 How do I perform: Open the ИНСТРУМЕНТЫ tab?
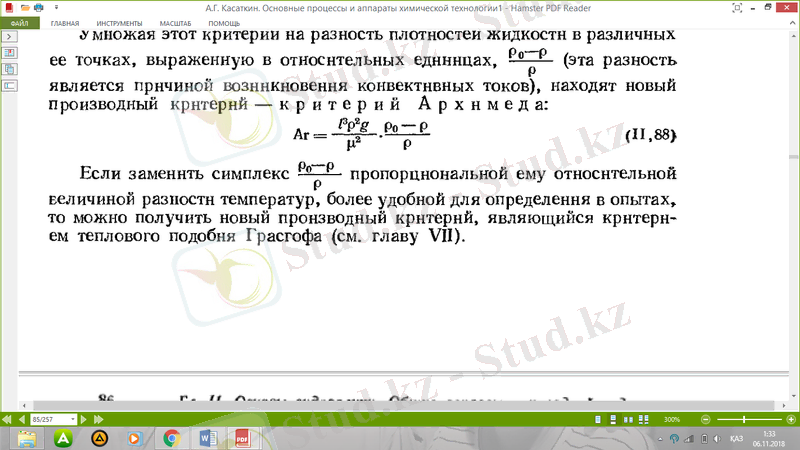click(119, 23)
